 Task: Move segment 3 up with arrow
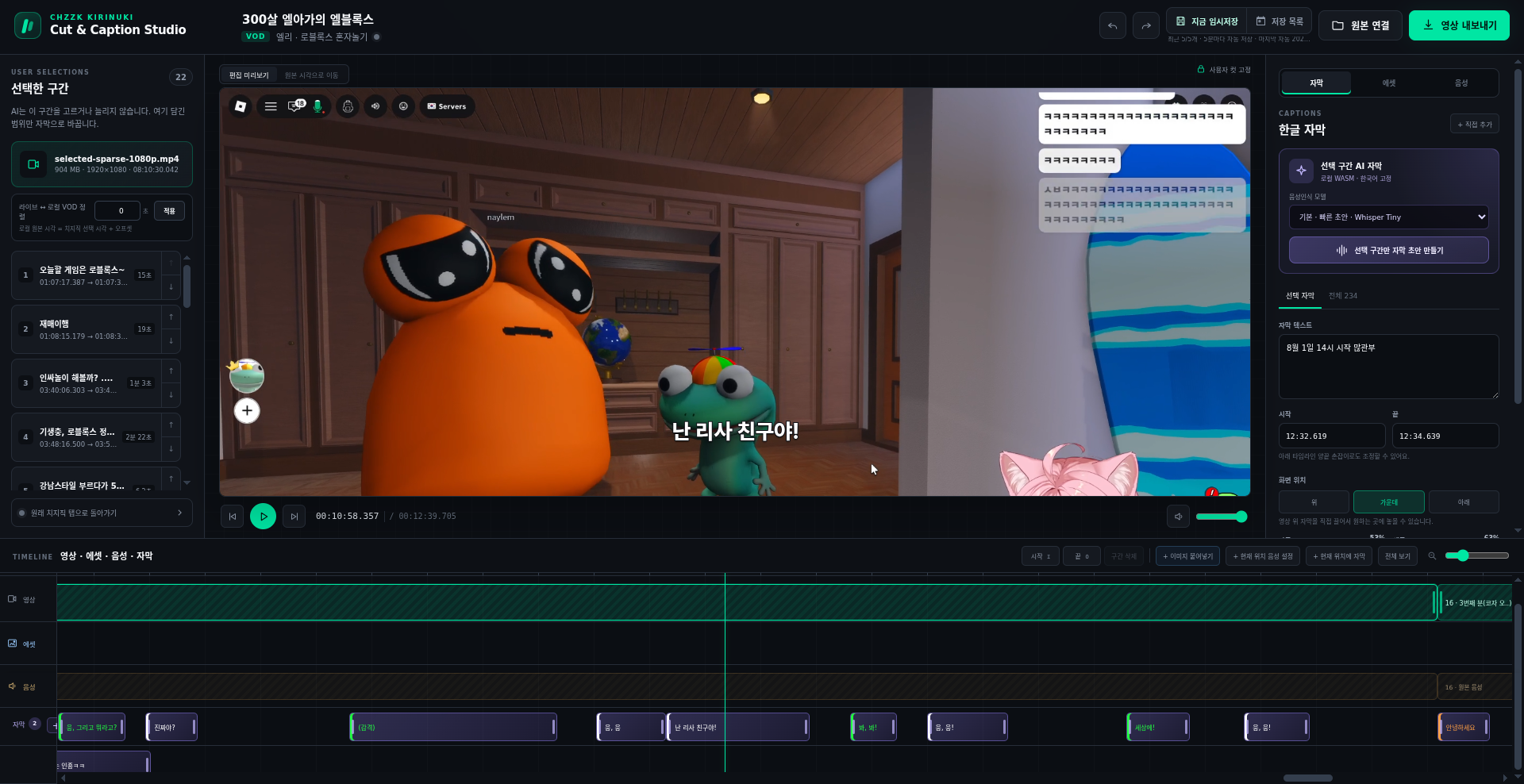tap(171, 371)
